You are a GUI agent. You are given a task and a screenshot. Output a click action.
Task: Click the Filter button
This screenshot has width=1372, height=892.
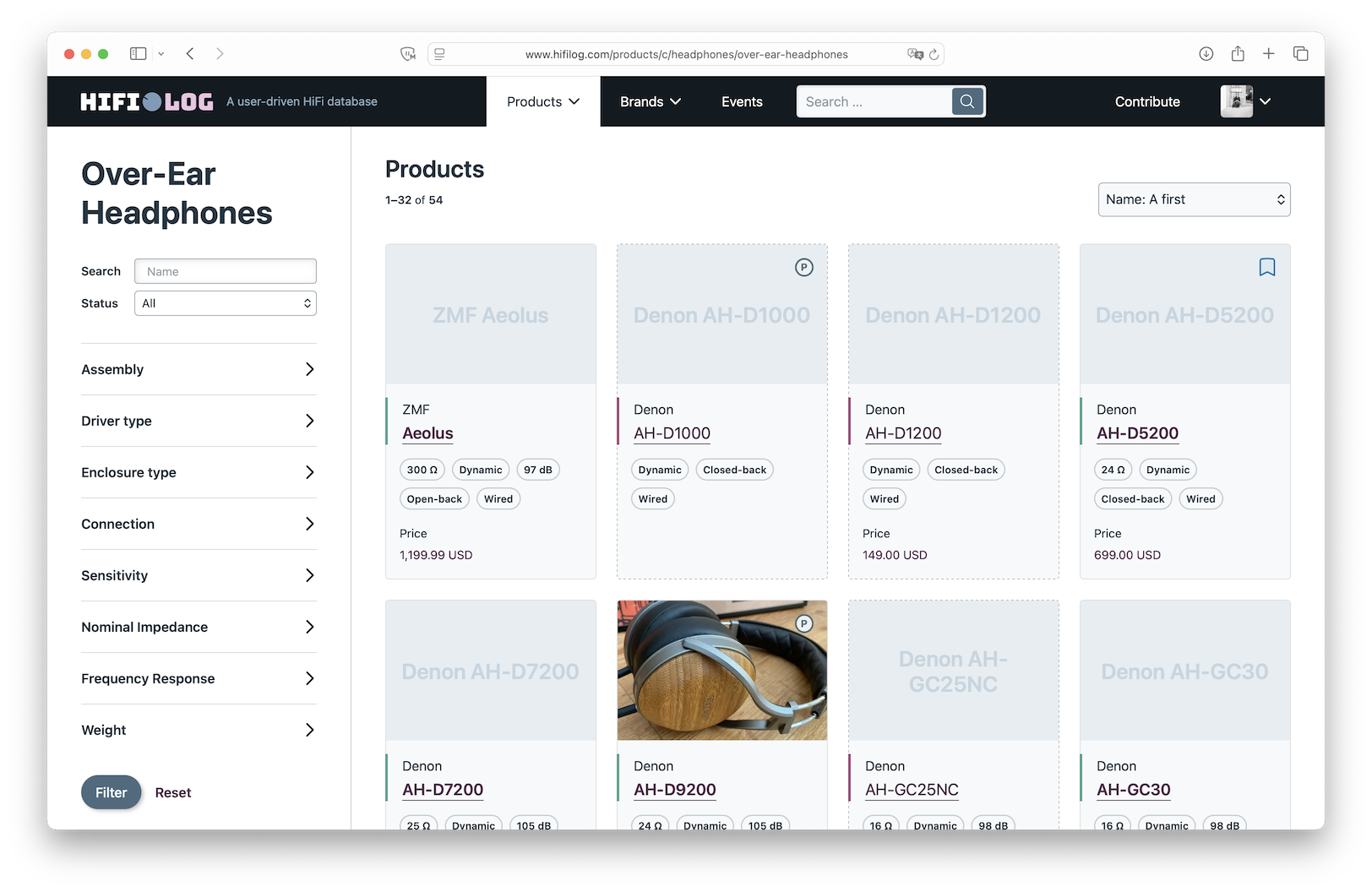[111, 792]
